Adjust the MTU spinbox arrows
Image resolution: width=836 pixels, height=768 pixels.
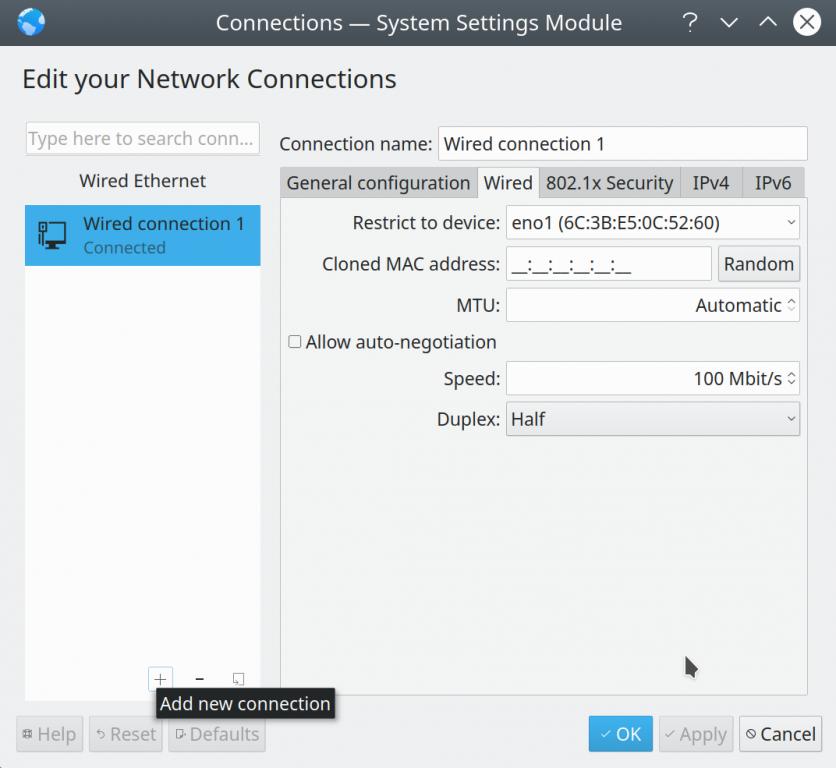coord(791,306)
